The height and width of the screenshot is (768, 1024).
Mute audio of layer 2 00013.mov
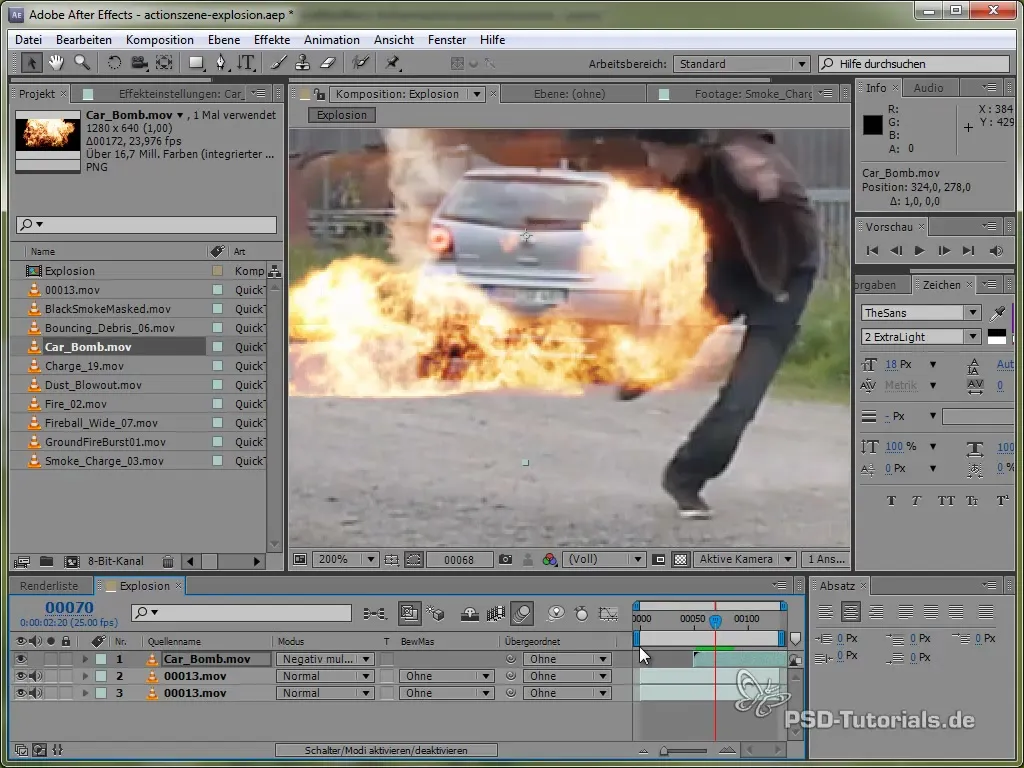pyautogui.click(x=35, y=677)
